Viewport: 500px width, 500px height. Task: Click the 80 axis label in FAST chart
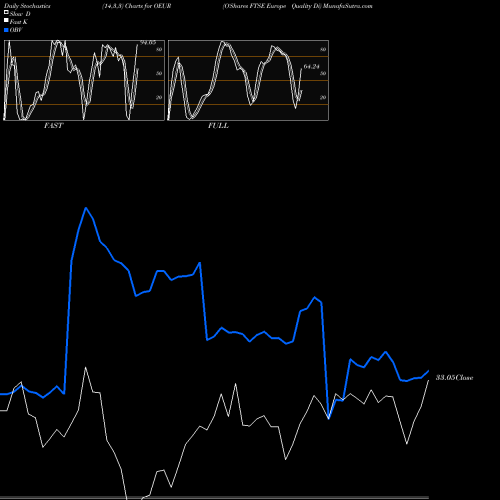coord(159,49)
